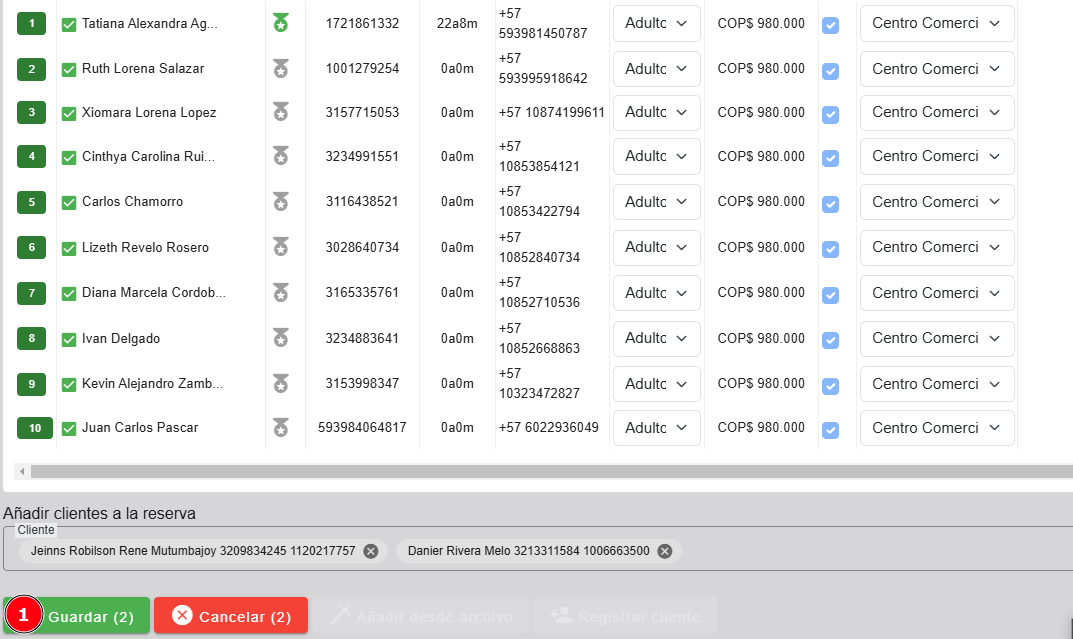Expand Centro Comercial dropdown for Carlos Chamorro
1073x639 pixels.
(x=936, y=202)
